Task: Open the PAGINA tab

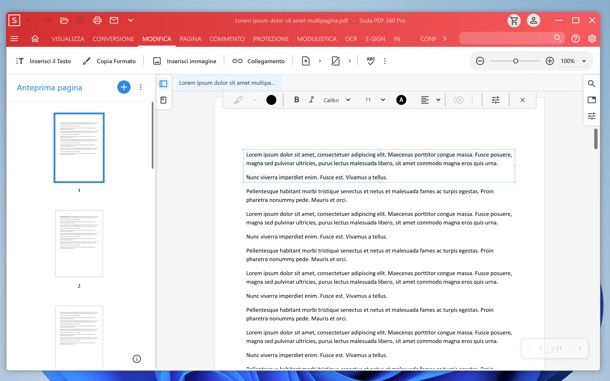Action: point(191,39)
